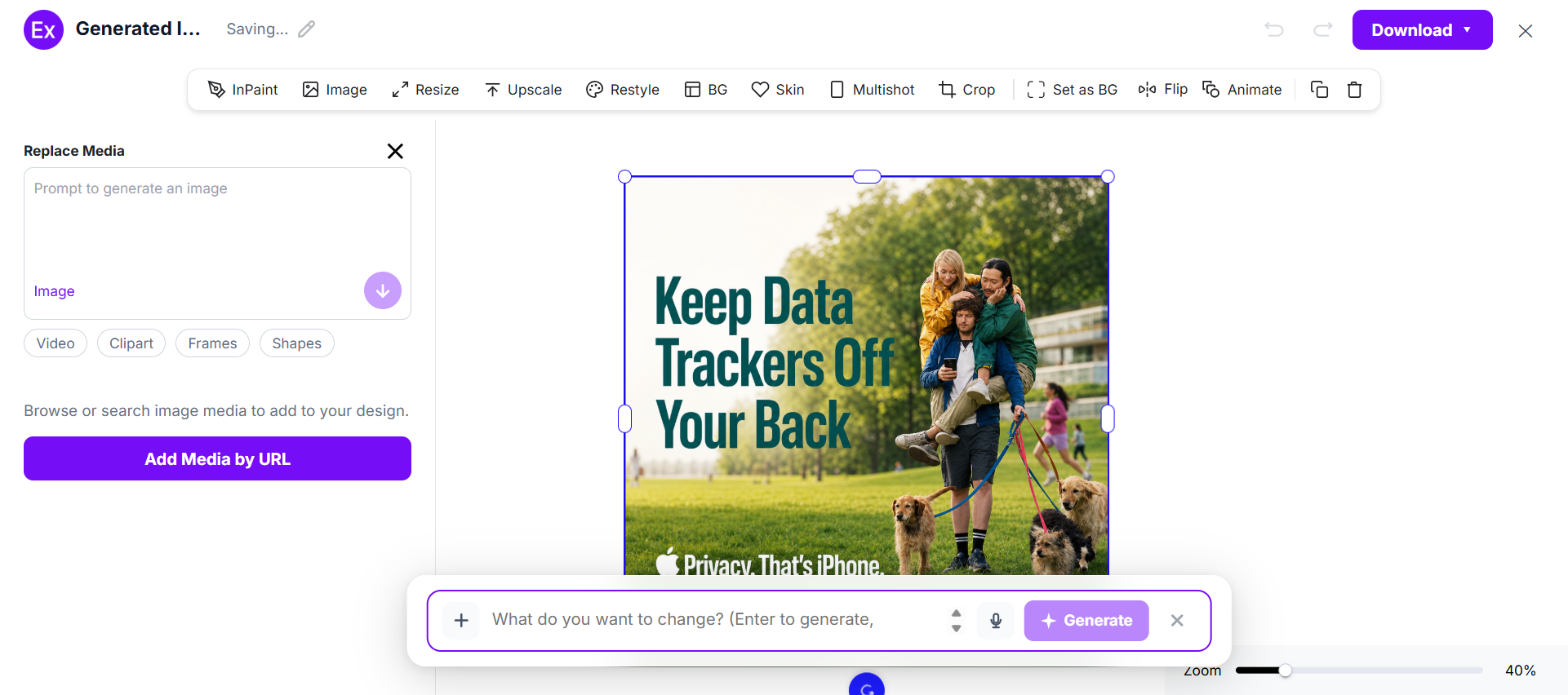
Task: Open the Multishot tool
Action: tap(872, 90)
